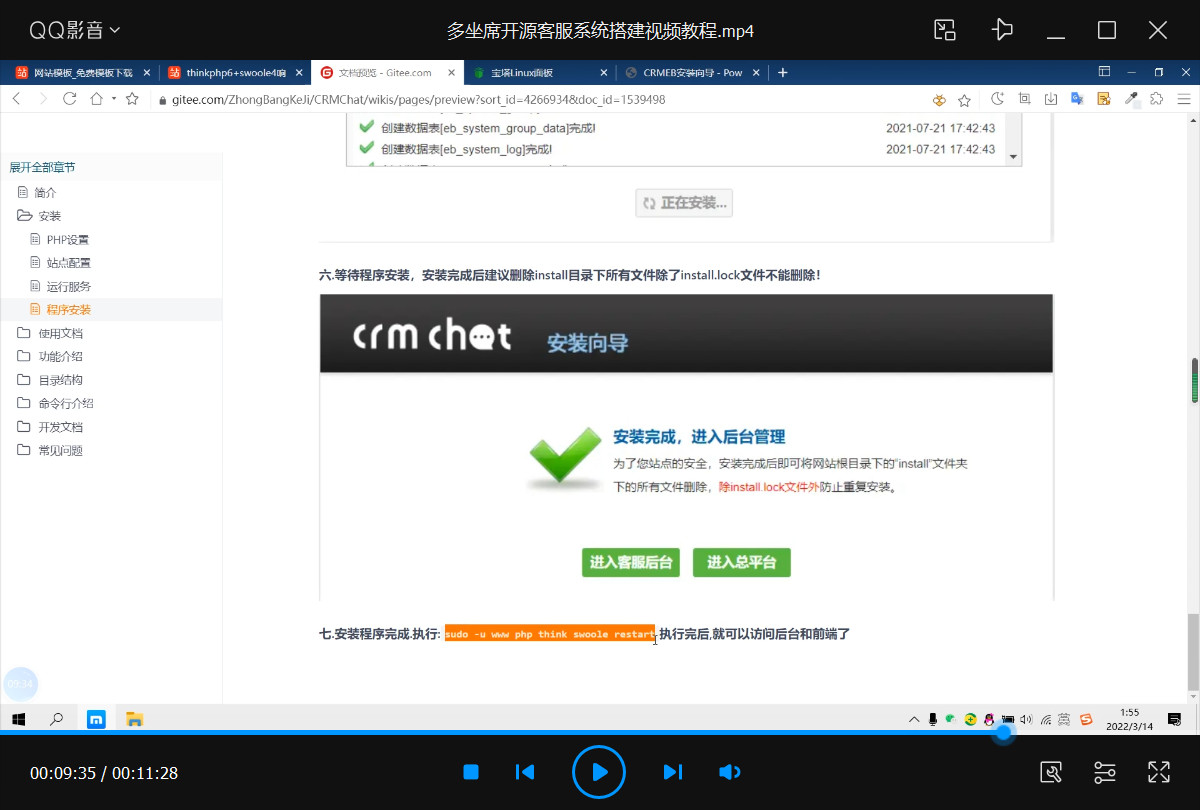Click the bee extension icon in address bar
Image resolution: width=1200 pixels, height=810 pixels.
pos(940,100)
